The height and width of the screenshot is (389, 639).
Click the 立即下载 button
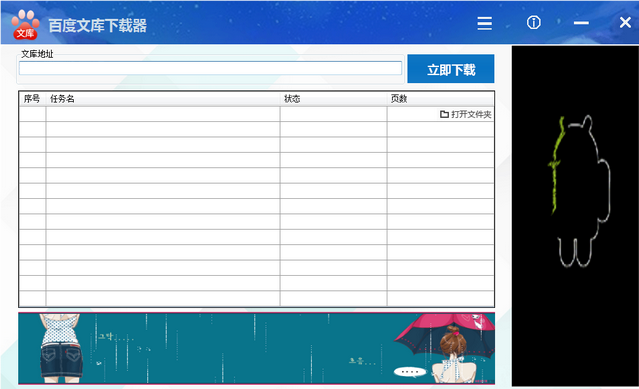pos(451,69)
